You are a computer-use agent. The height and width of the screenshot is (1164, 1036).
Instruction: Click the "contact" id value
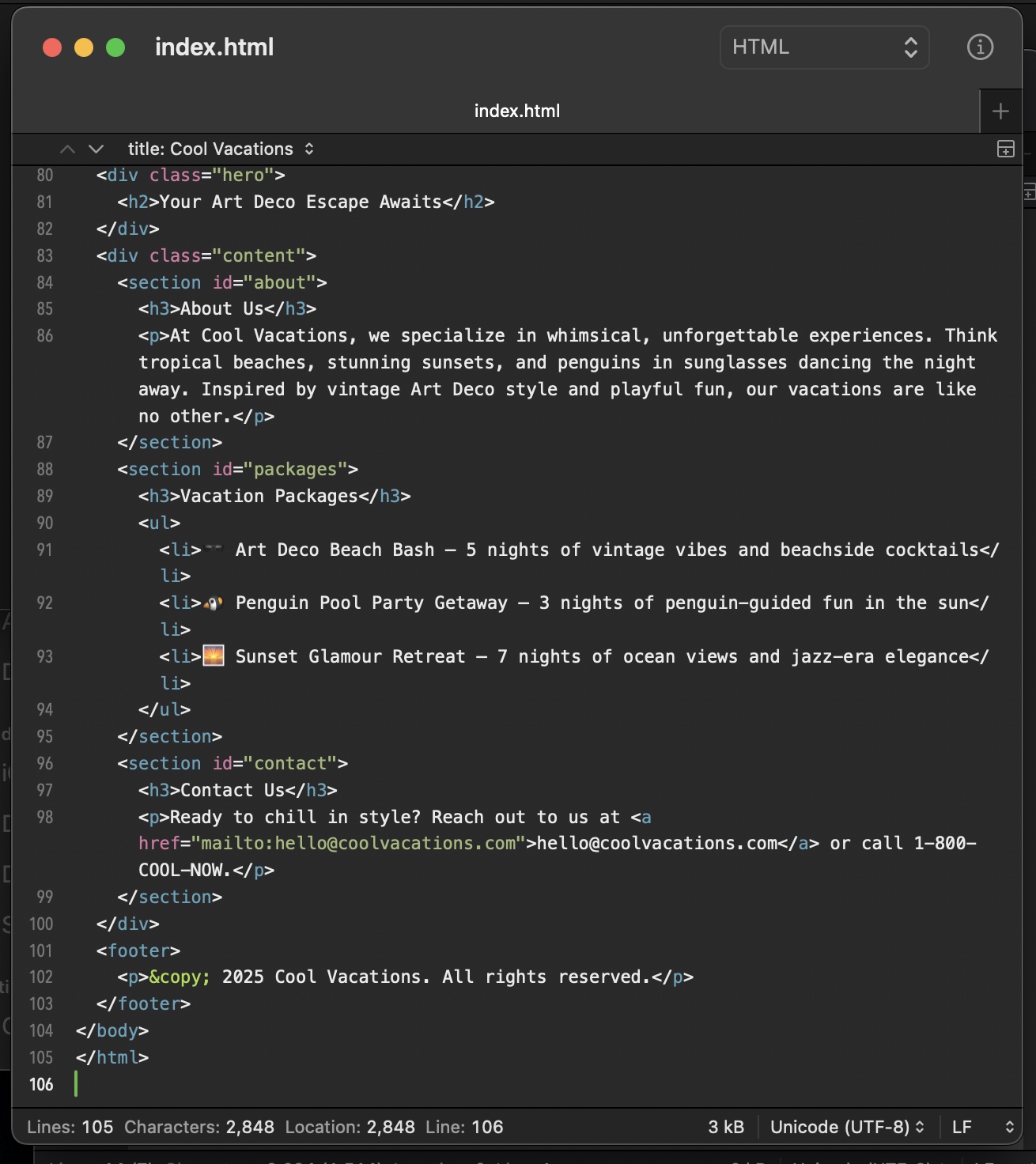[x=290, y=763]
